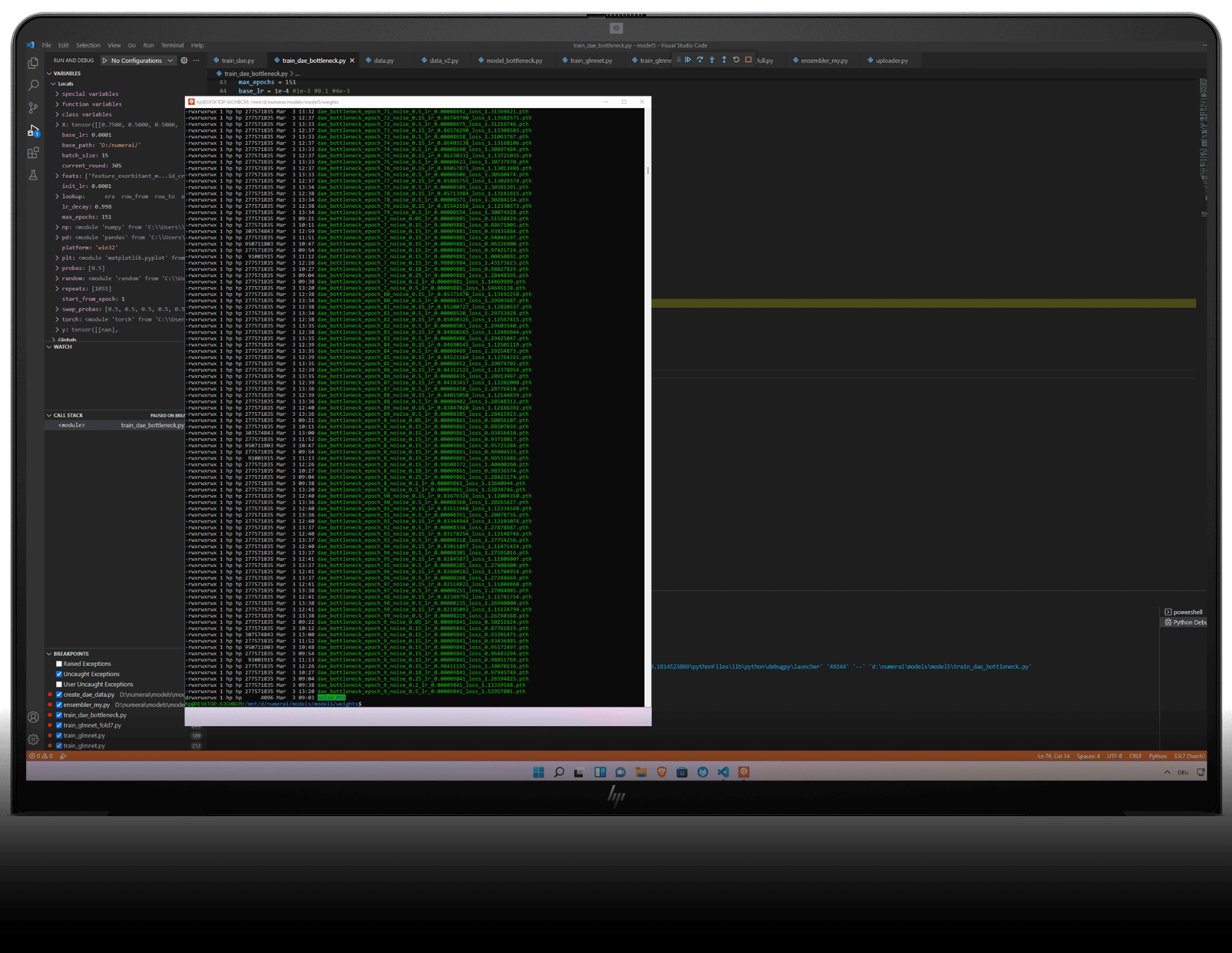Click Ln 76, Col 14 in status bar
Image resolution: width=1232 pixels, height=953 pixels.
click(x=1053, y=756)
